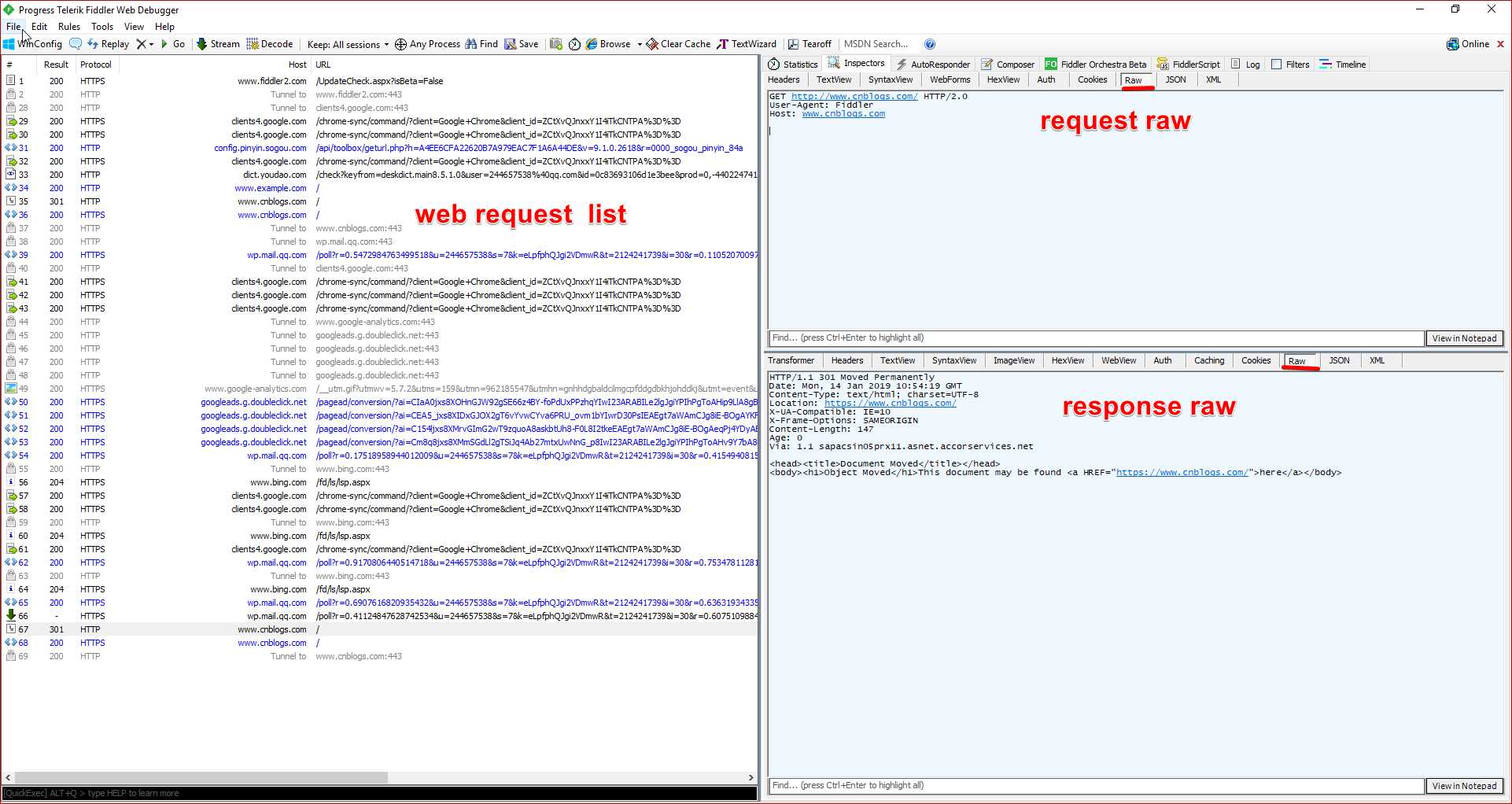This screenshot has width=1512, height=804.
Task: Click the Tearoff button
Action: coord(810,44)
